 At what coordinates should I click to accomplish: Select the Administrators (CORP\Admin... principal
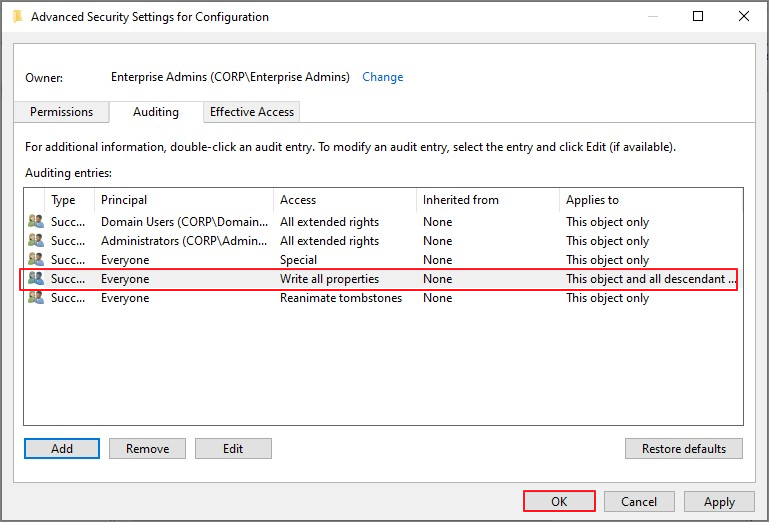pos(184,241)
